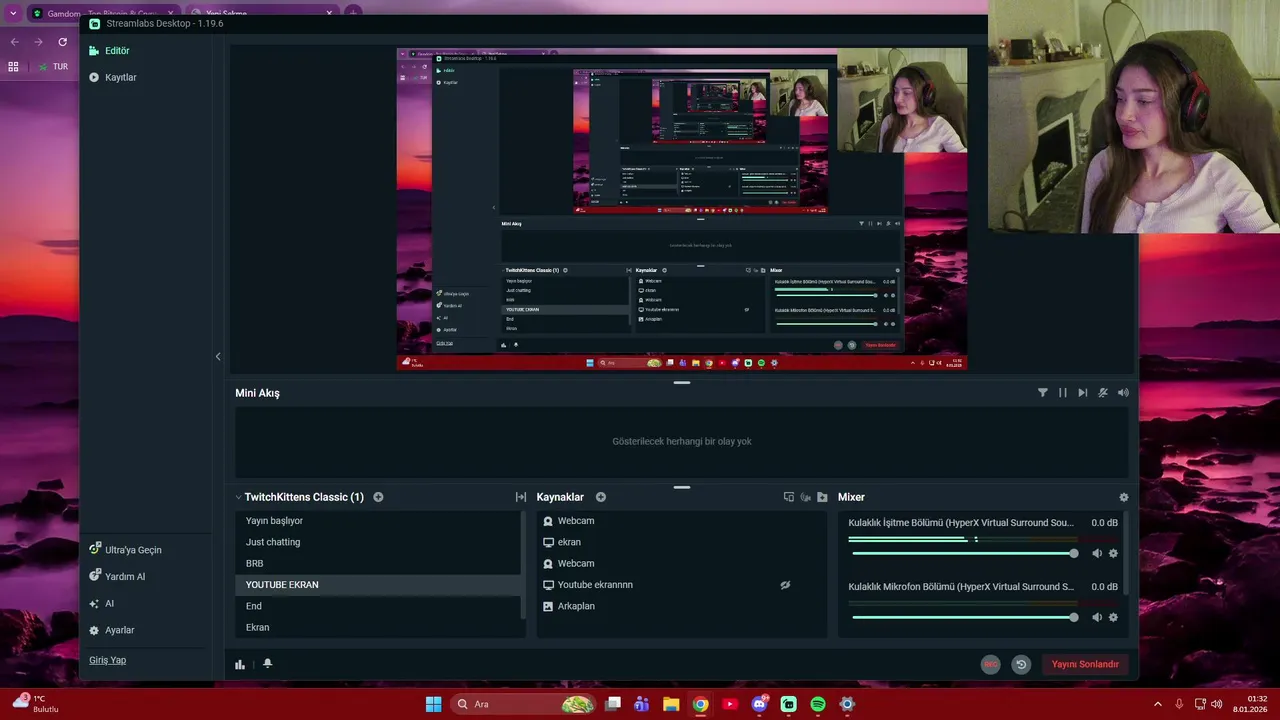Image resolution: width=1280 pixels, height=720 pixels.
Task: Click the taskbar Ara search box
Action: [525, 704]
